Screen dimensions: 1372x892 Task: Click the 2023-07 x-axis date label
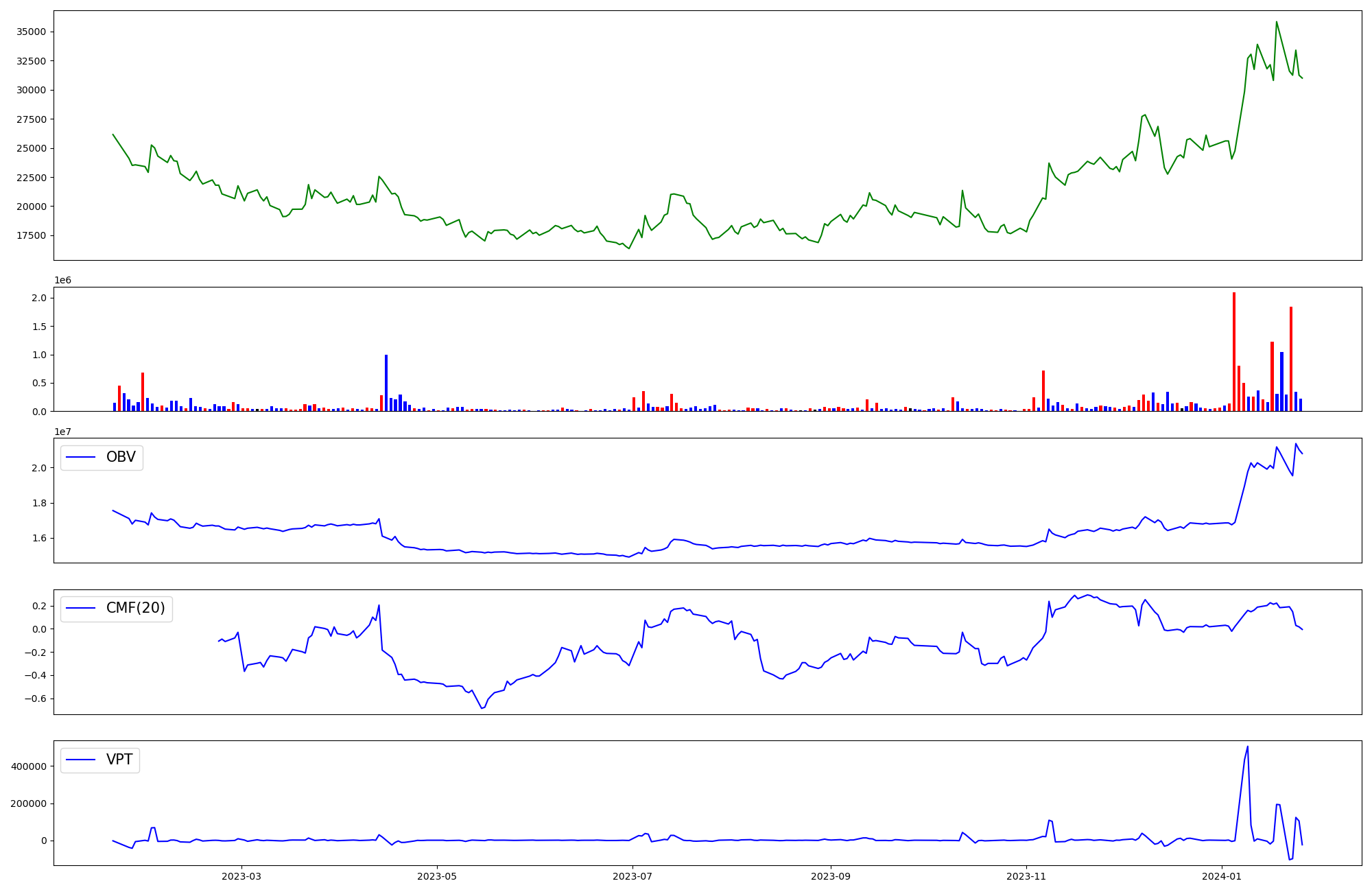[x=632, y=876]
